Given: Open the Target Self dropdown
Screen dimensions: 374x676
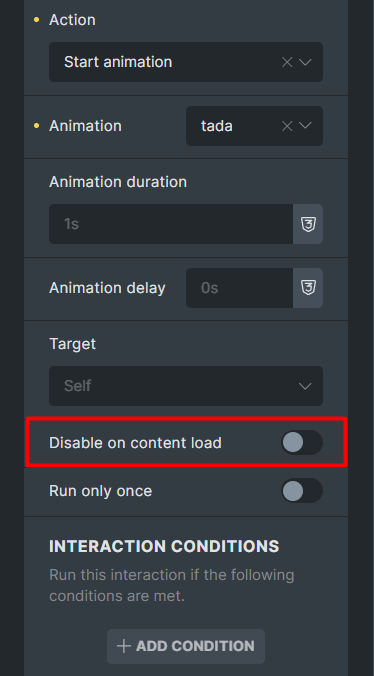Looking at the screenshot, I should (x=186, y=386).
